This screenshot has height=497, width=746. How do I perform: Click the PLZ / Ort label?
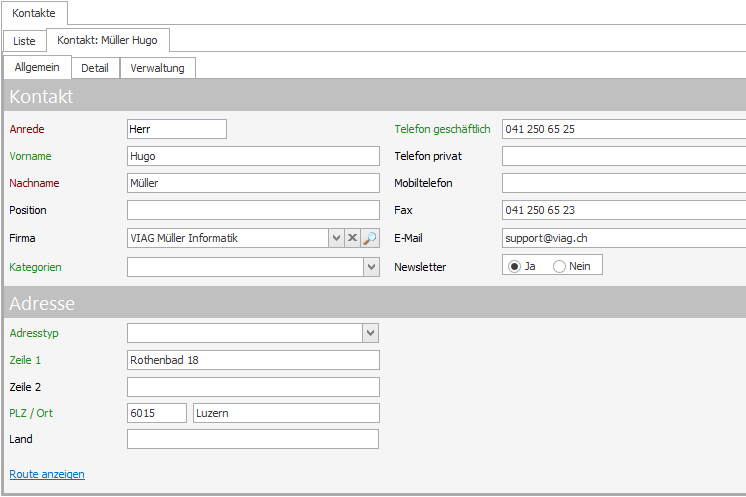pos(31,413)
